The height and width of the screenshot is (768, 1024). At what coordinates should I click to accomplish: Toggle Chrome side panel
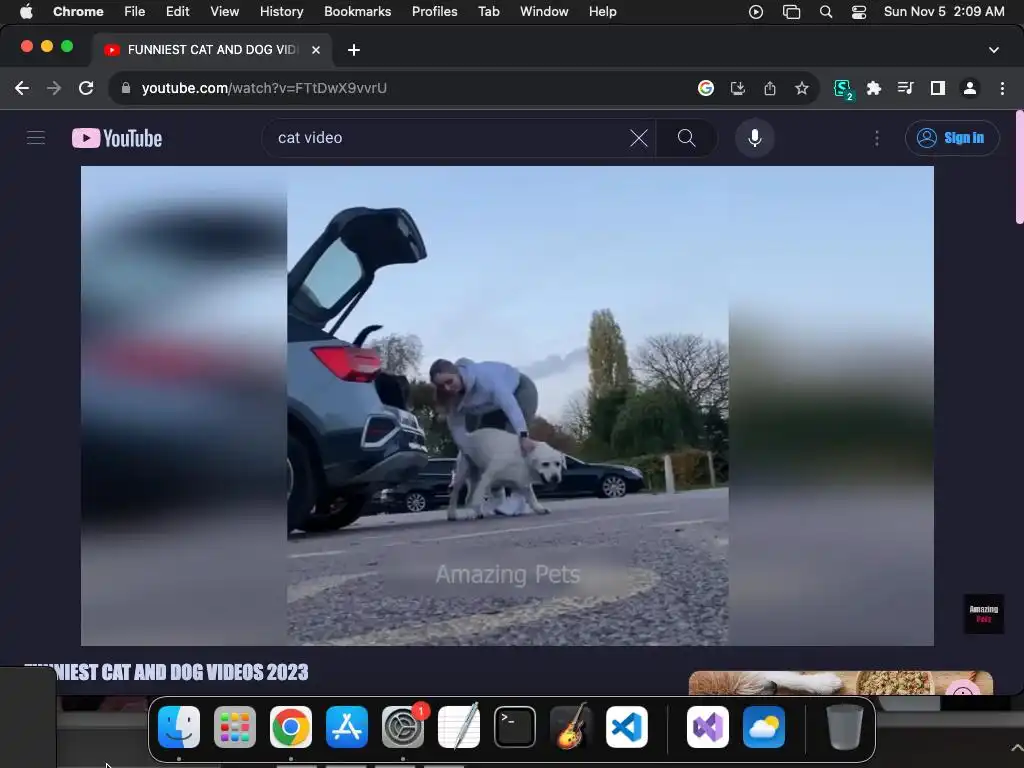[938, 88]
